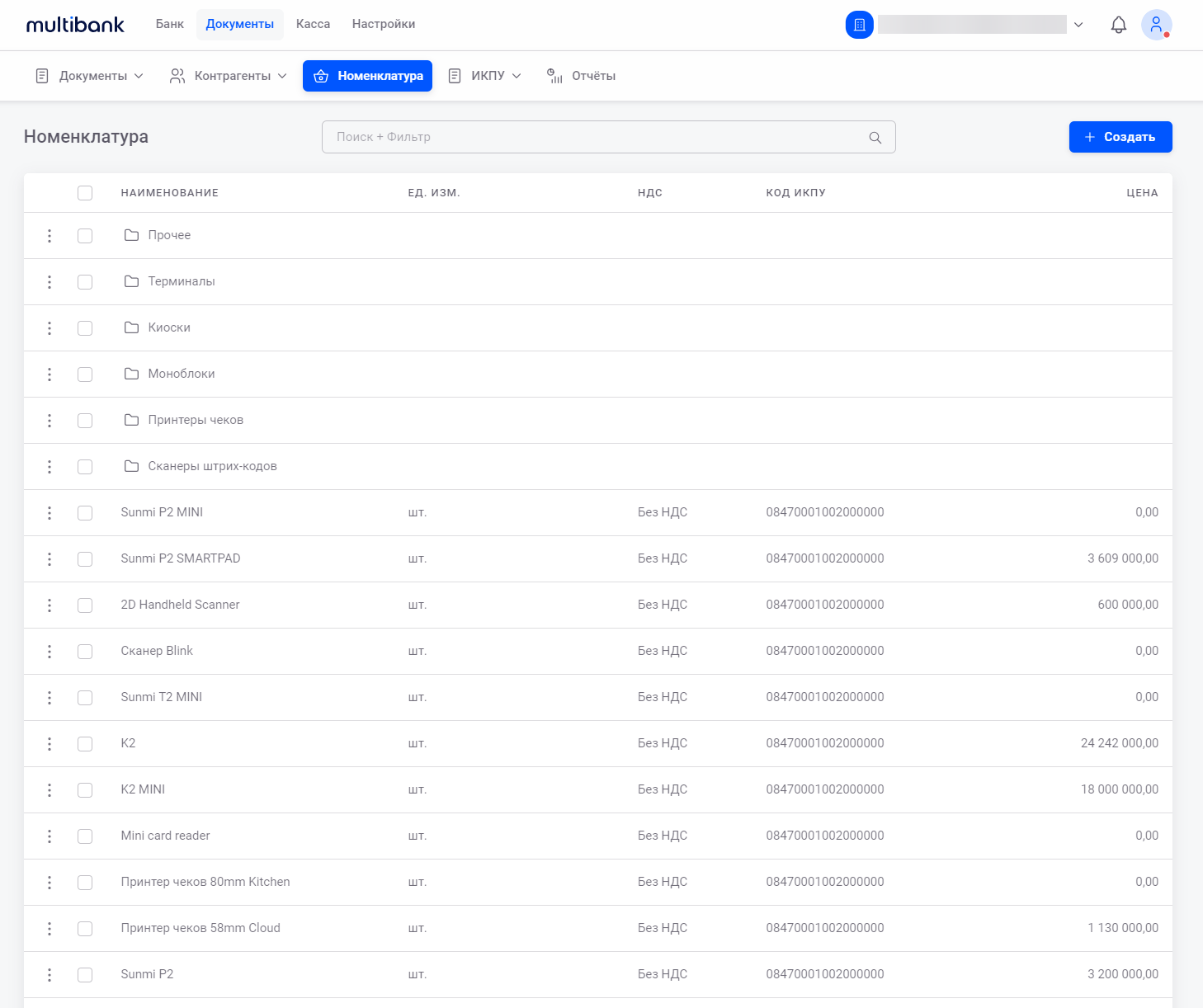Open the Терминалы folder
Image resolution: width=1203 pixels, height=1008 pixels.
point(182,281)
